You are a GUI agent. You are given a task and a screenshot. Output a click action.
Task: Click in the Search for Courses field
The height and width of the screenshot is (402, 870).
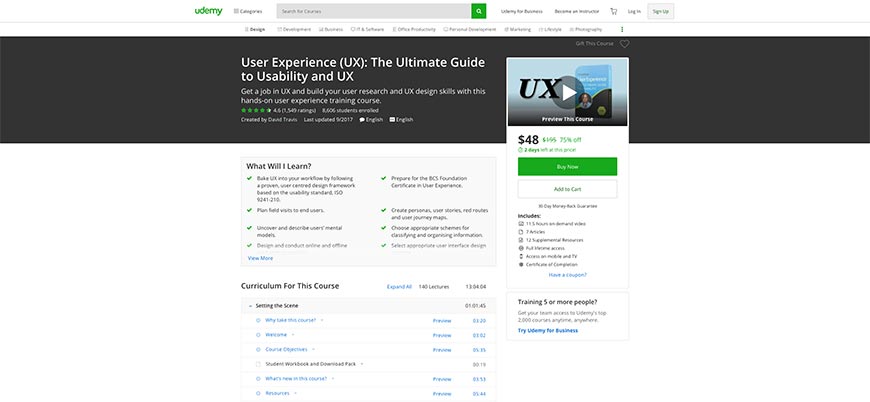[373, 11]
